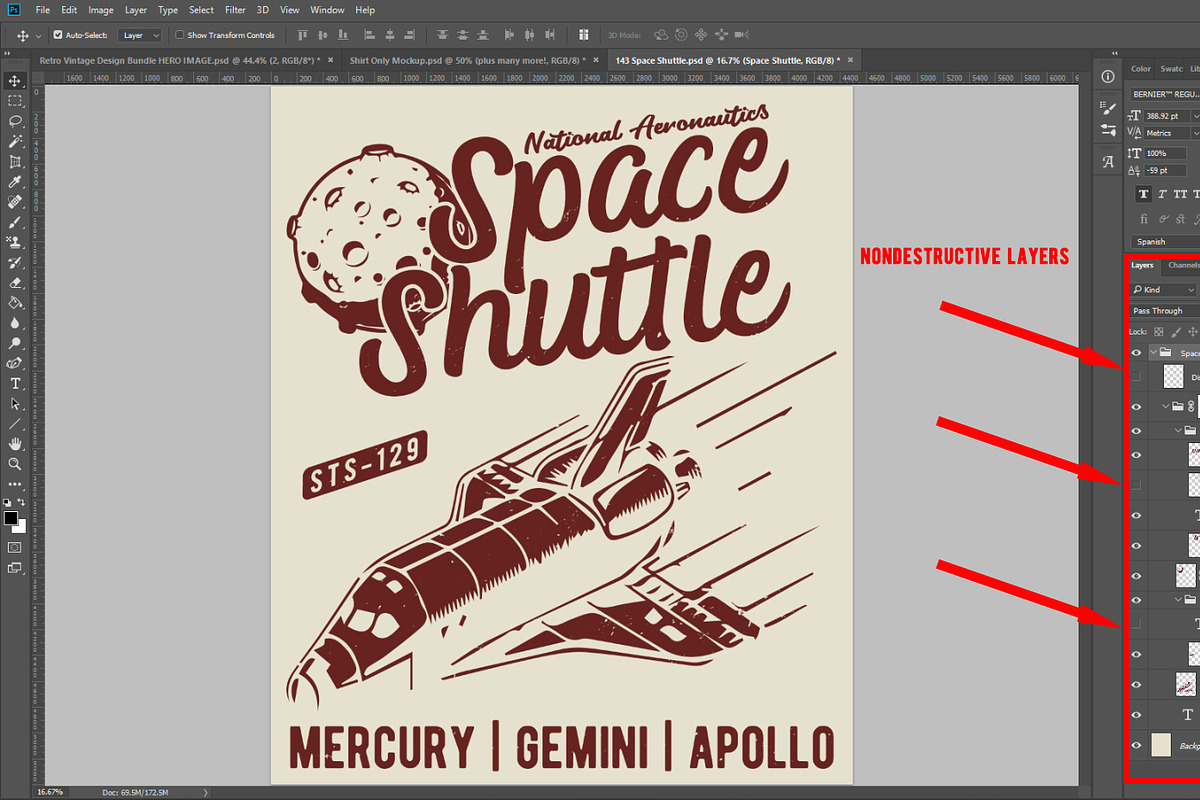This screenshot has height=800, width=1200.
Task: Select the Healing Brush tool
Action: pyautogui.click(x=15, y=202)
